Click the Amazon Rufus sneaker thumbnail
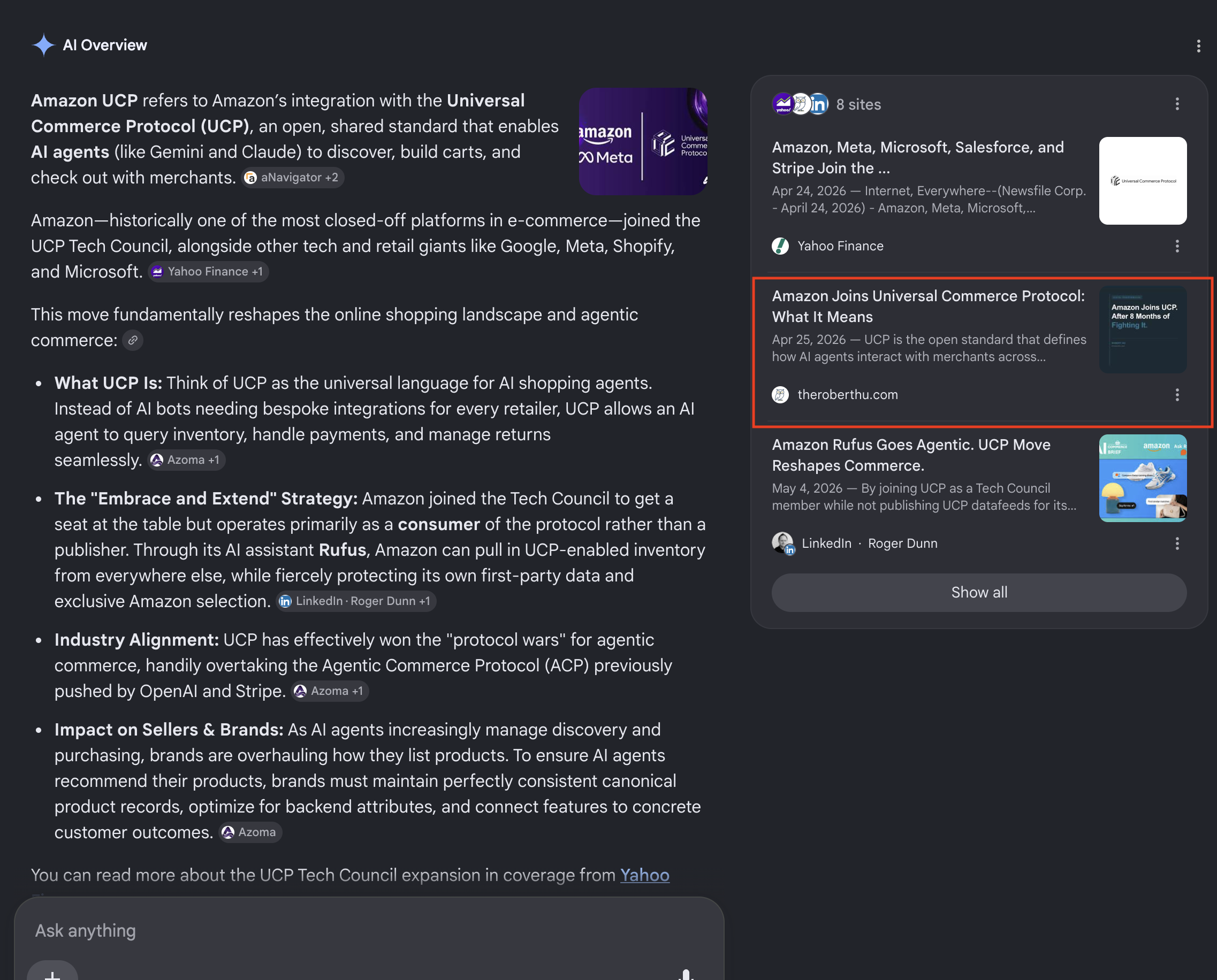Screen dimensions: 1217x980 click(1143, 478)
